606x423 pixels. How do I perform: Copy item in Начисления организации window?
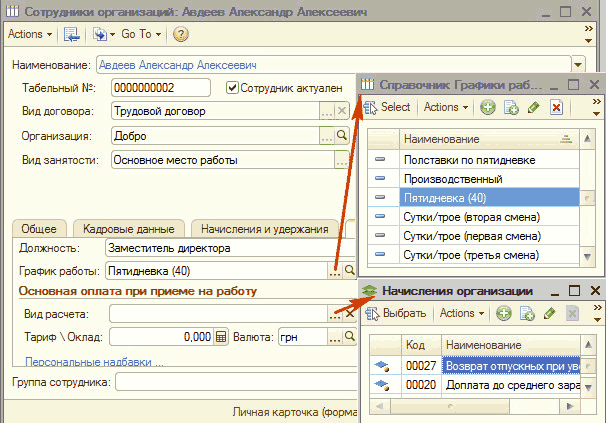[x=527, y=313]
